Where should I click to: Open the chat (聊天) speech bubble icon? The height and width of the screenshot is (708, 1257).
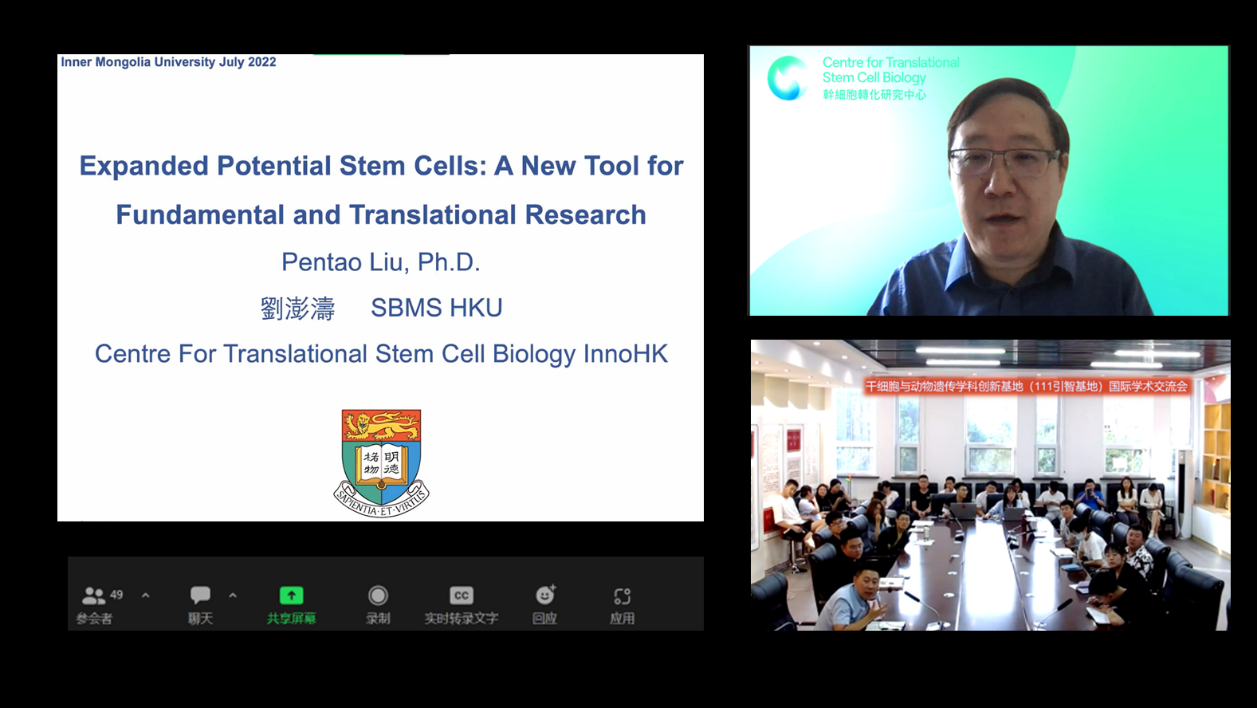tap(200, 596)
